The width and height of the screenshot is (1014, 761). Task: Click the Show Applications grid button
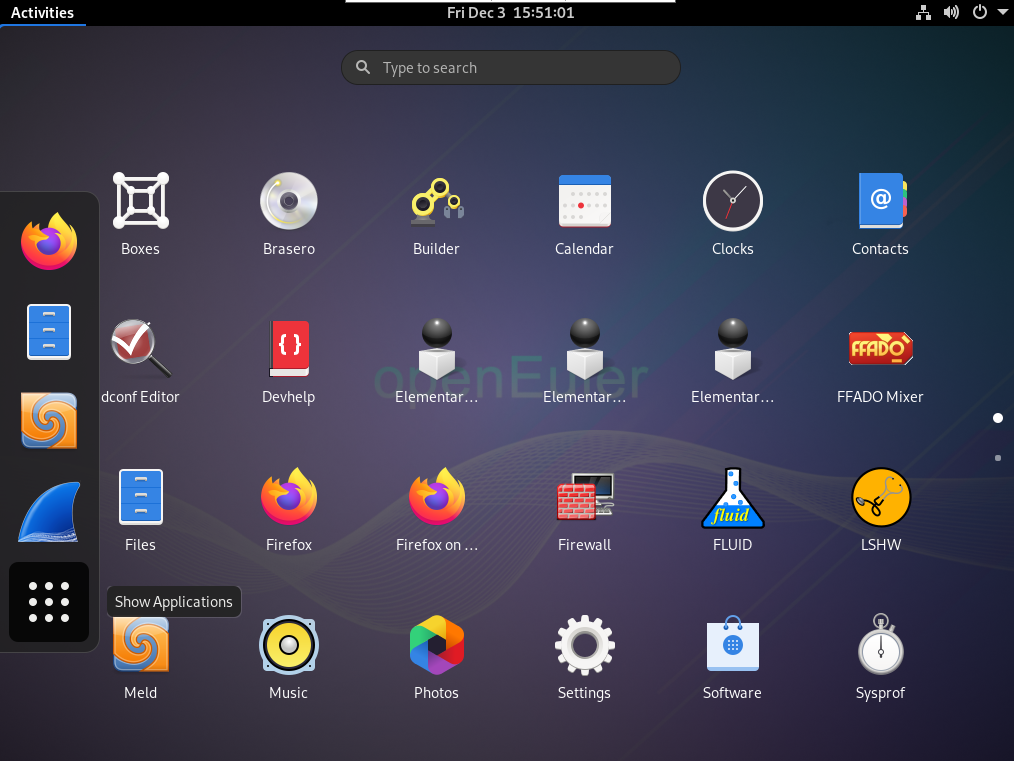49,601
